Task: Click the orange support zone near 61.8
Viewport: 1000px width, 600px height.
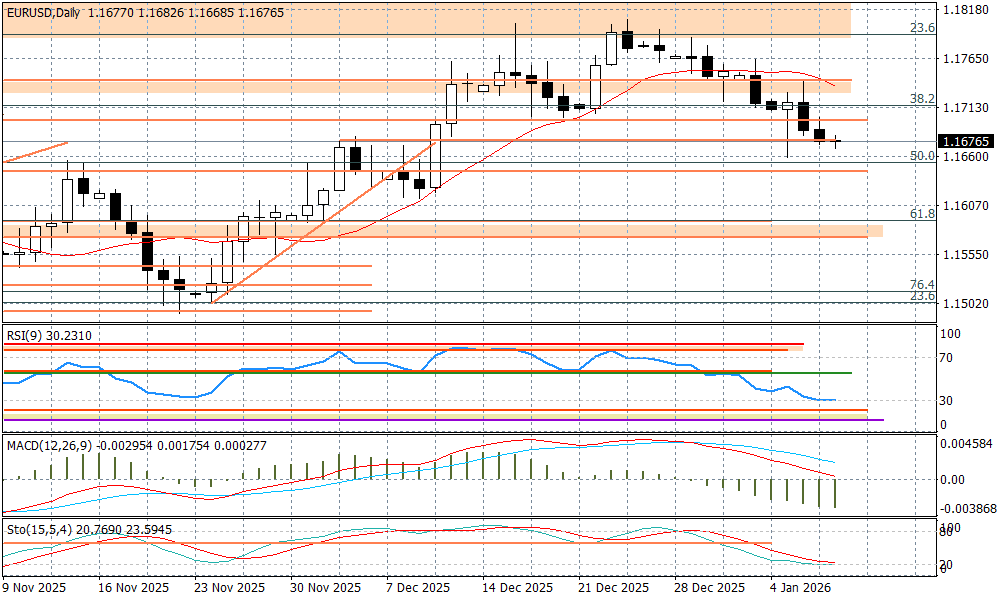Action: tap(440, 231)
